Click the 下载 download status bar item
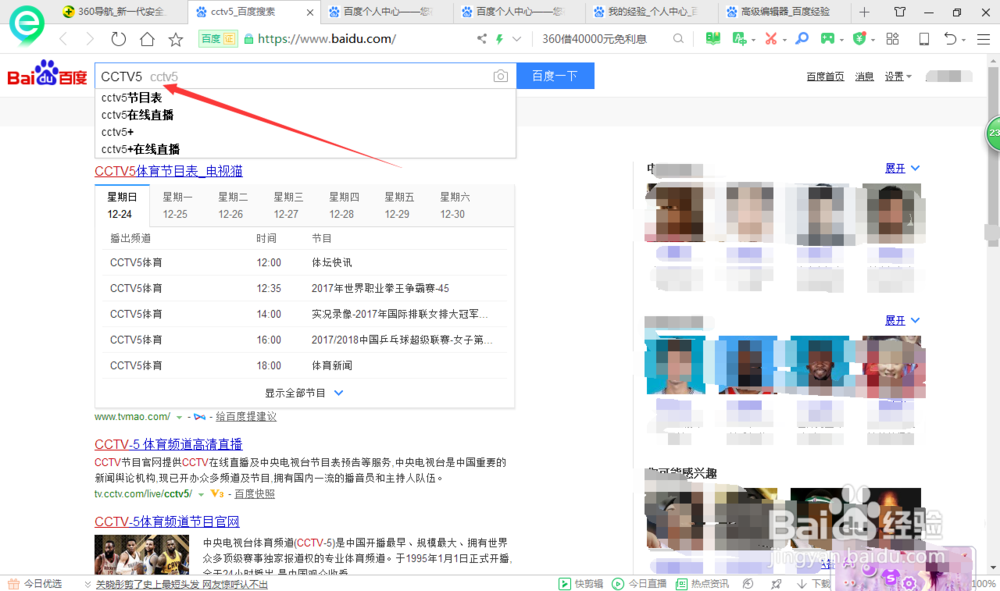Image resolution: width=1000 pixels, height=591 pixels. 814,583
